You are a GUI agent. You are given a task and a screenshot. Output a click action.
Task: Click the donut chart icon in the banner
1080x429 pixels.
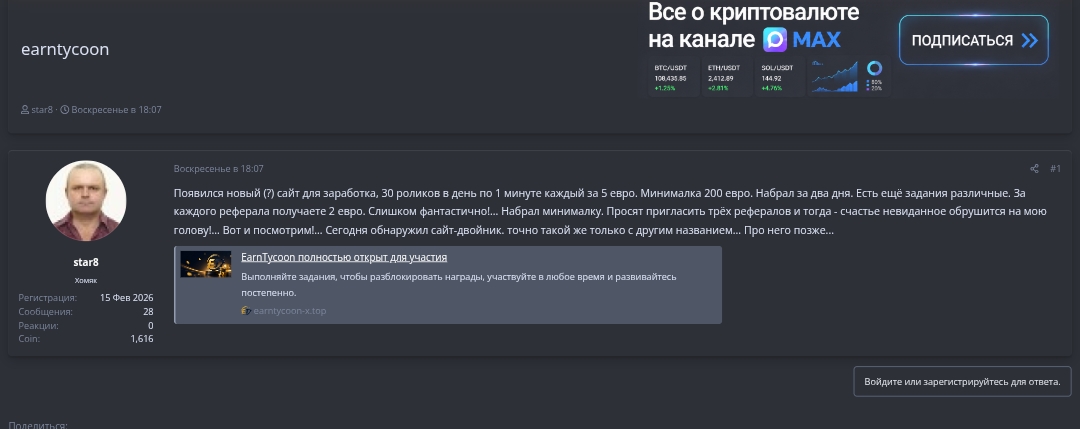pyautogui.click(x=875, y=68)
